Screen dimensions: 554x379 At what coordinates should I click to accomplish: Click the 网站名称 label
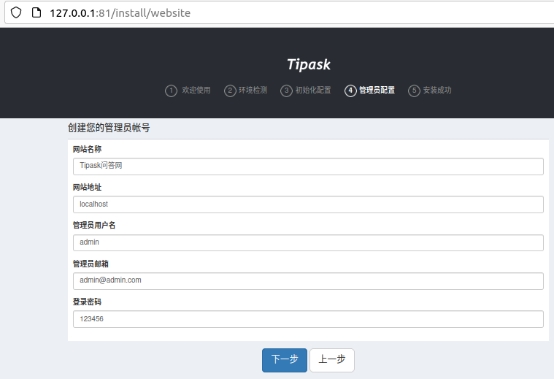tap(87, 149)
